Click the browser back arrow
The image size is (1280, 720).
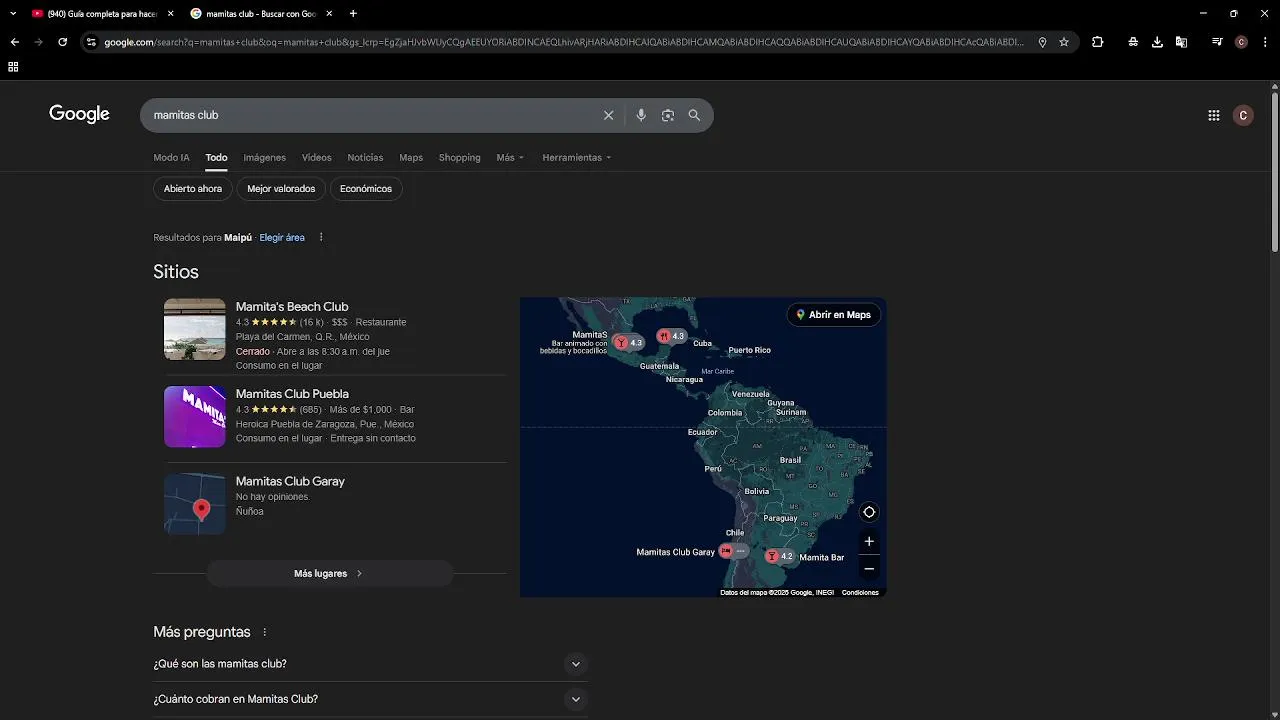click(x=14, y=42)
